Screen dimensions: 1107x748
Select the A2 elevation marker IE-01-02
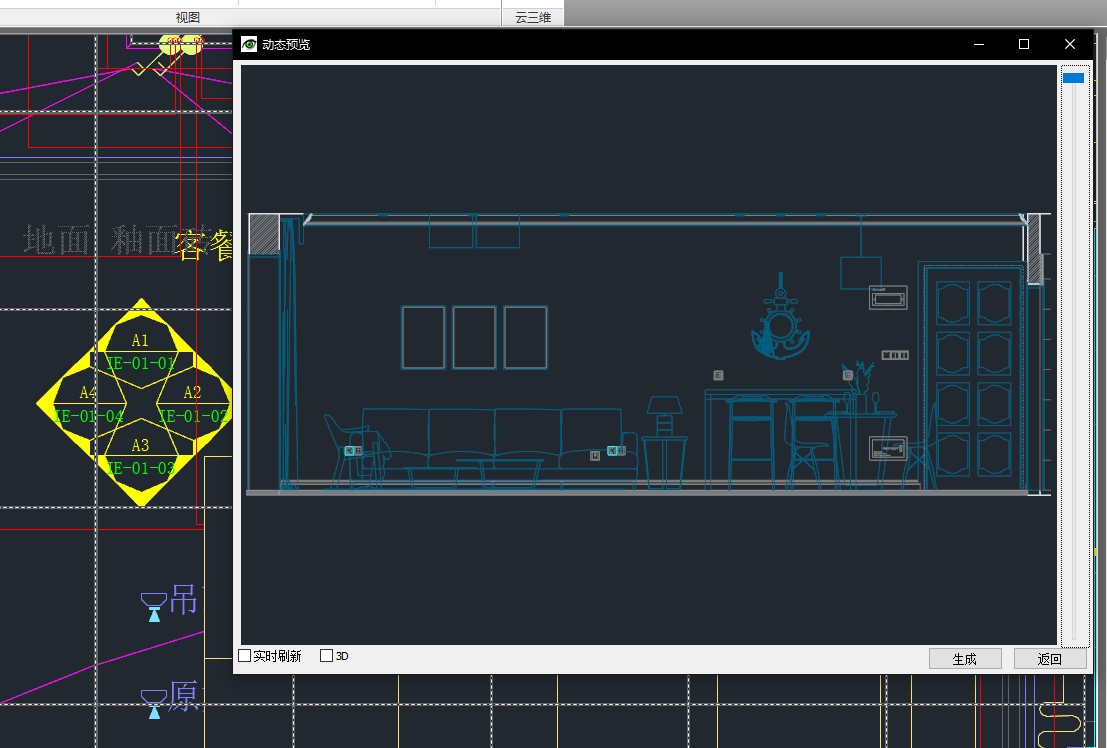coord(193,405)
